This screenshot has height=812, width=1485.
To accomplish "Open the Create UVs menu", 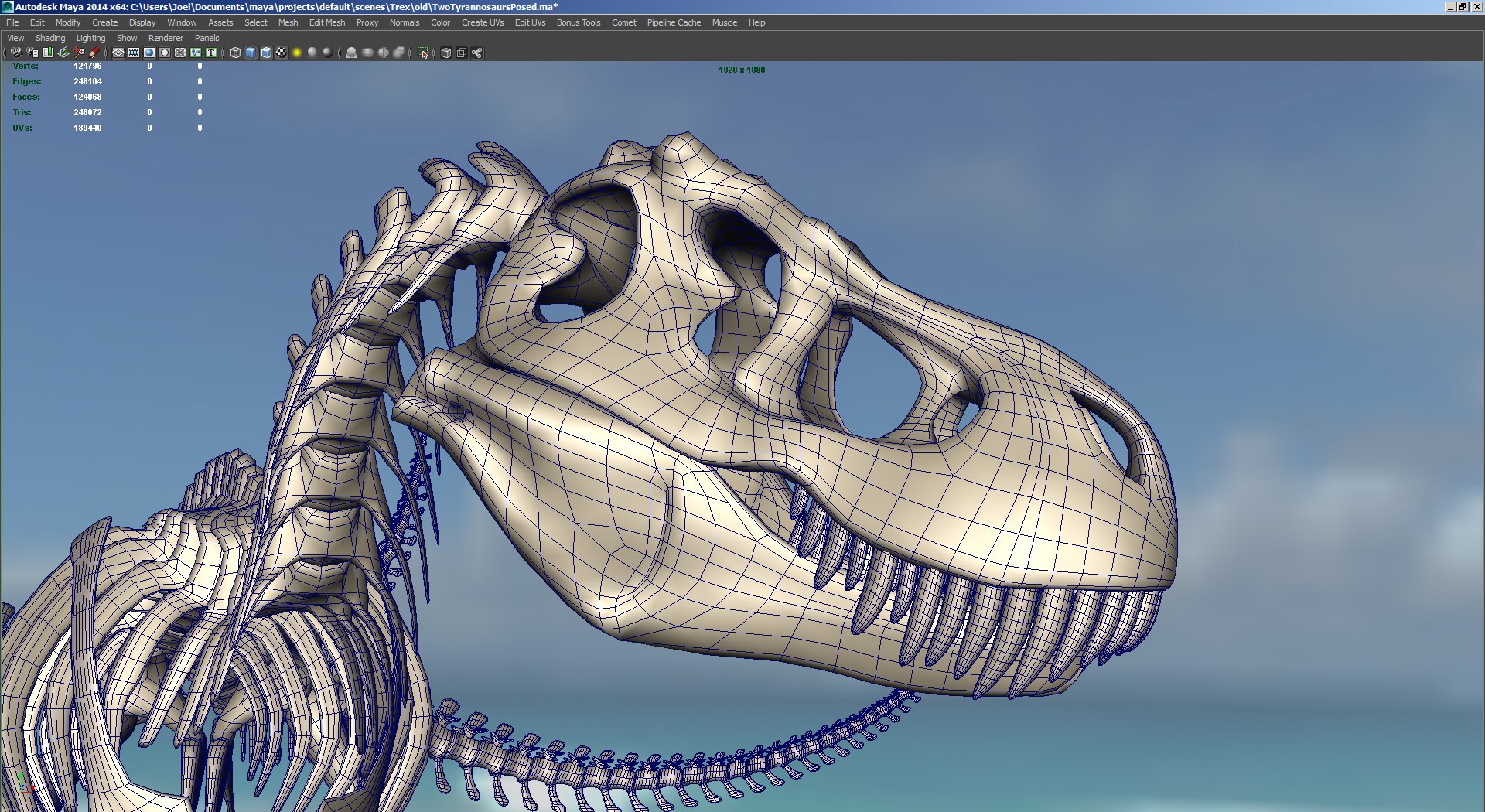I will [483, 22].
